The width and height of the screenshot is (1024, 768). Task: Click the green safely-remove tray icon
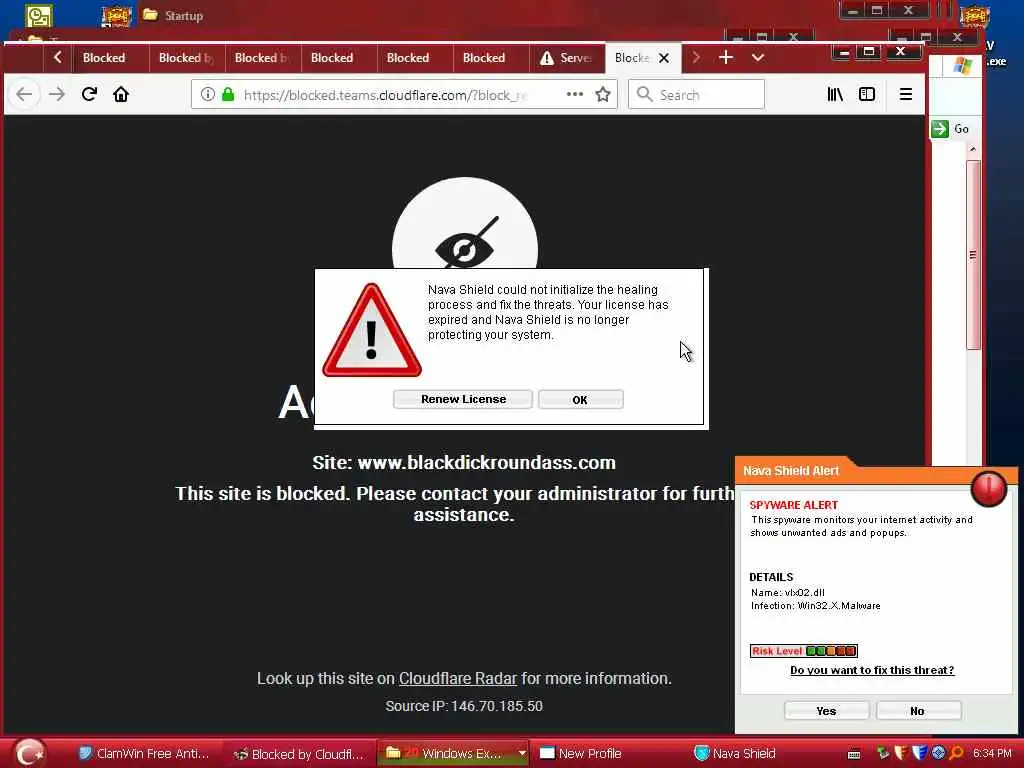(883, 754)
